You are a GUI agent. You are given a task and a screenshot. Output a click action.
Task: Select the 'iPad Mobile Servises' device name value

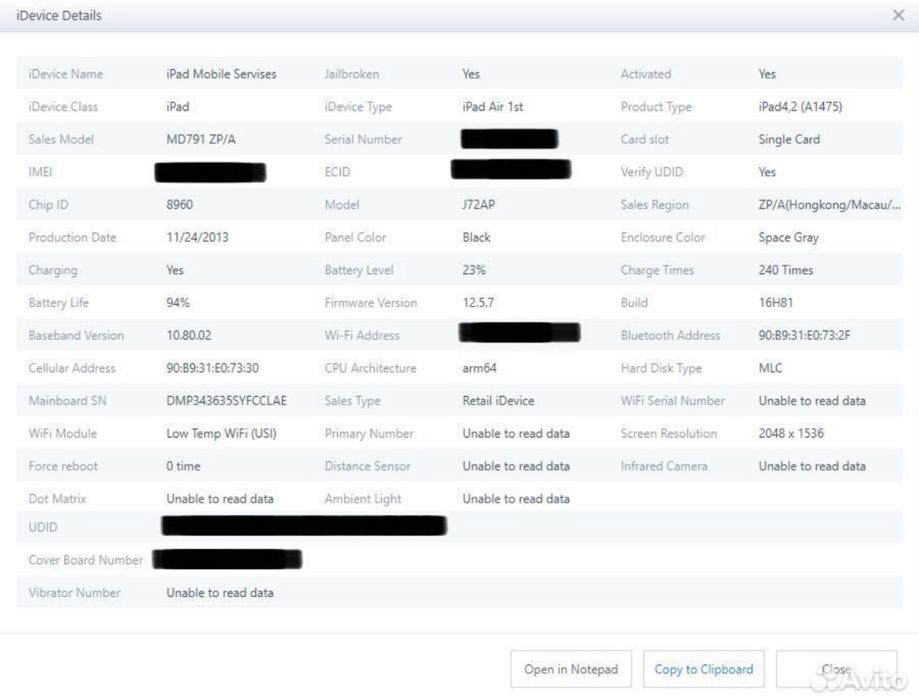221,74
